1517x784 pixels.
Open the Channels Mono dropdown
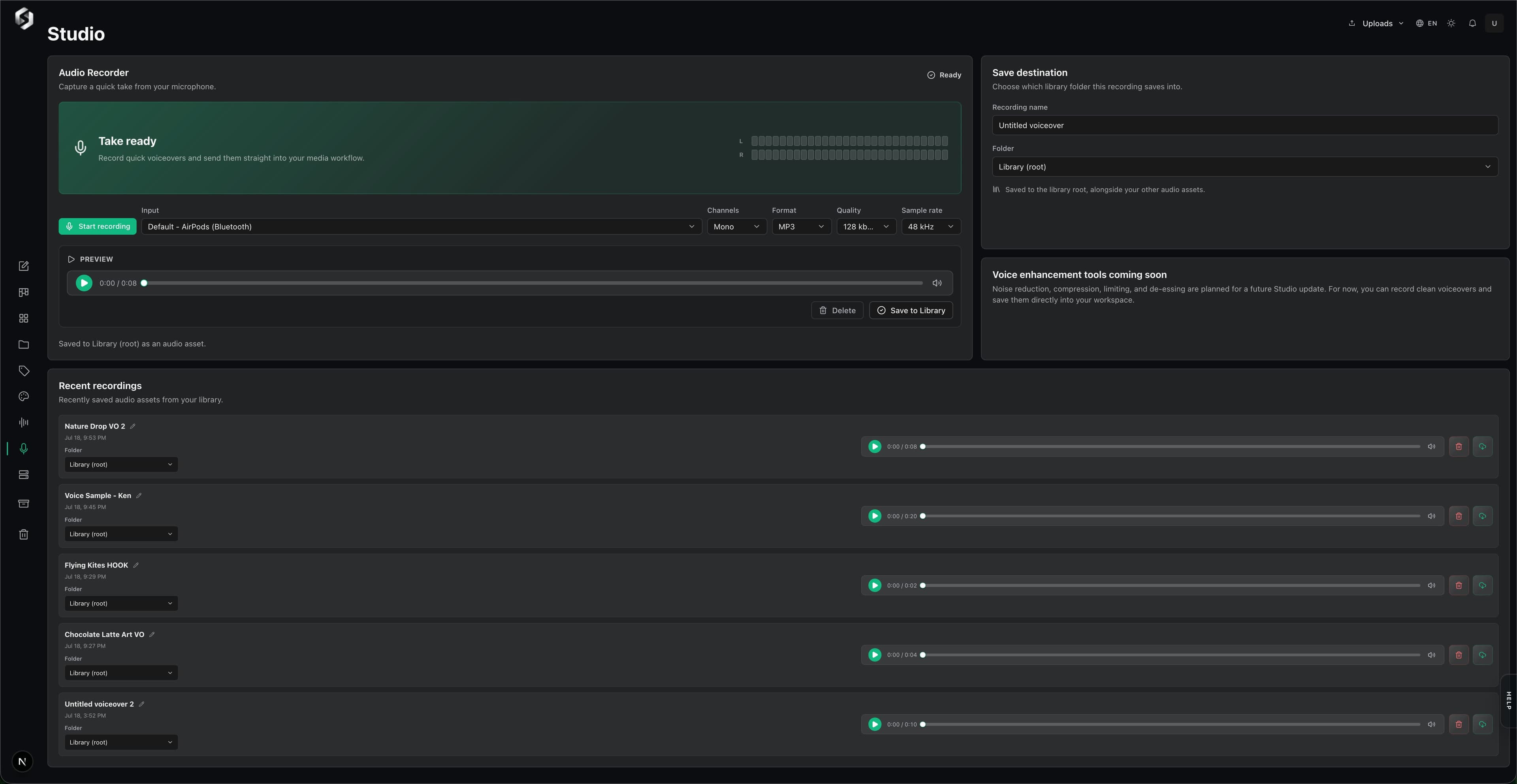click(737, 227)
